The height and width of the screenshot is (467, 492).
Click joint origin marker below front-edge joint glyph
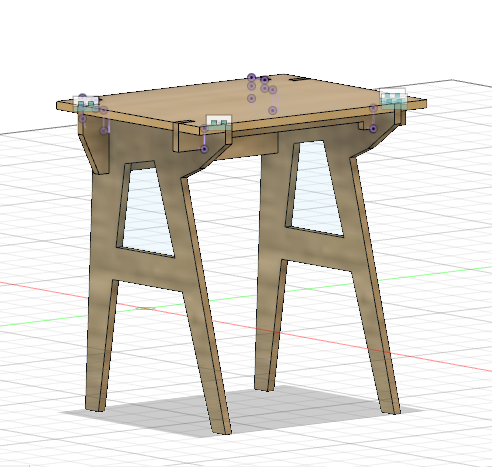204,149
